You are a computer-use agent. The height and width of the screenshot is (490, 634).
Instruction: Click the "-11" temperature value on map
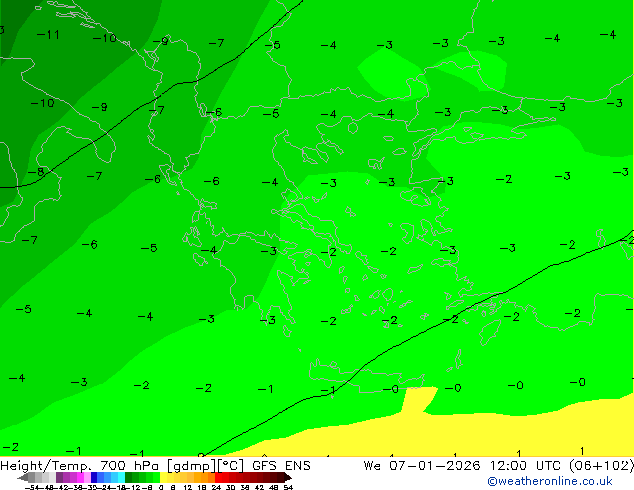coord(48,35)
